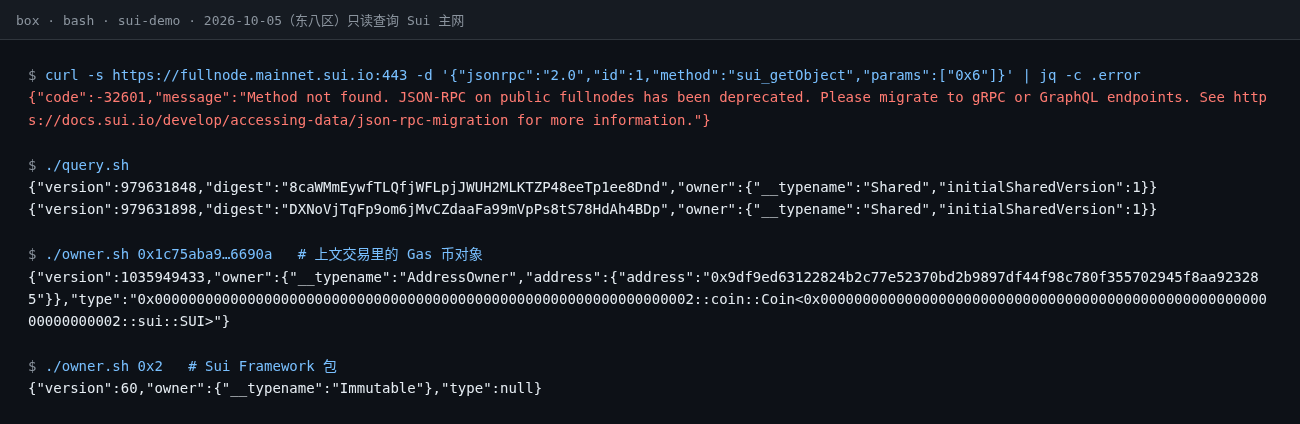Click the Gas coin object comment
Image resolution: width=1300 pixels, height=424 pixels.
point(390,254)
